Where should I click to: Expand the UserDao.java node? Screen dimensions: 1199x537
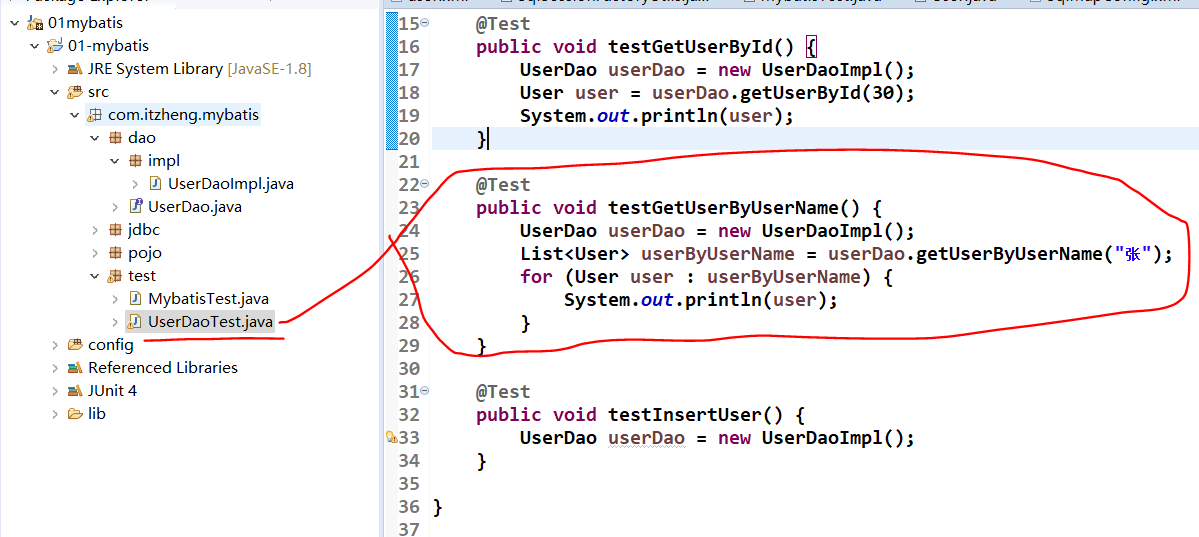click(115, 207)
